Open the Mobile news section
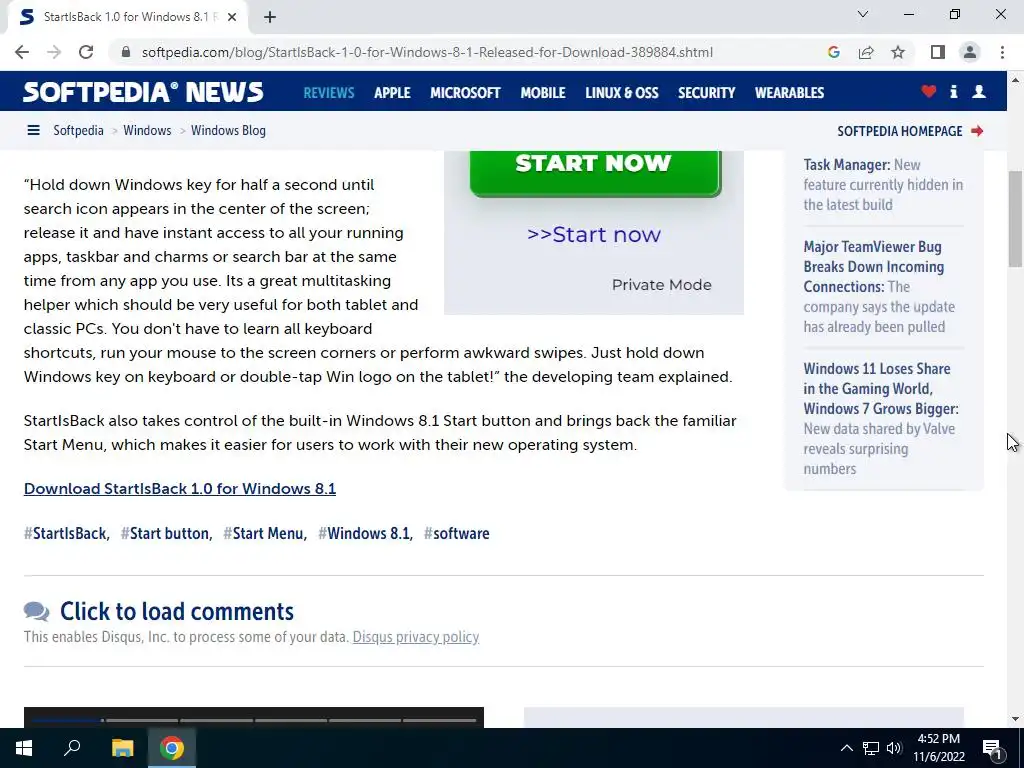 [x=543, y=93]
